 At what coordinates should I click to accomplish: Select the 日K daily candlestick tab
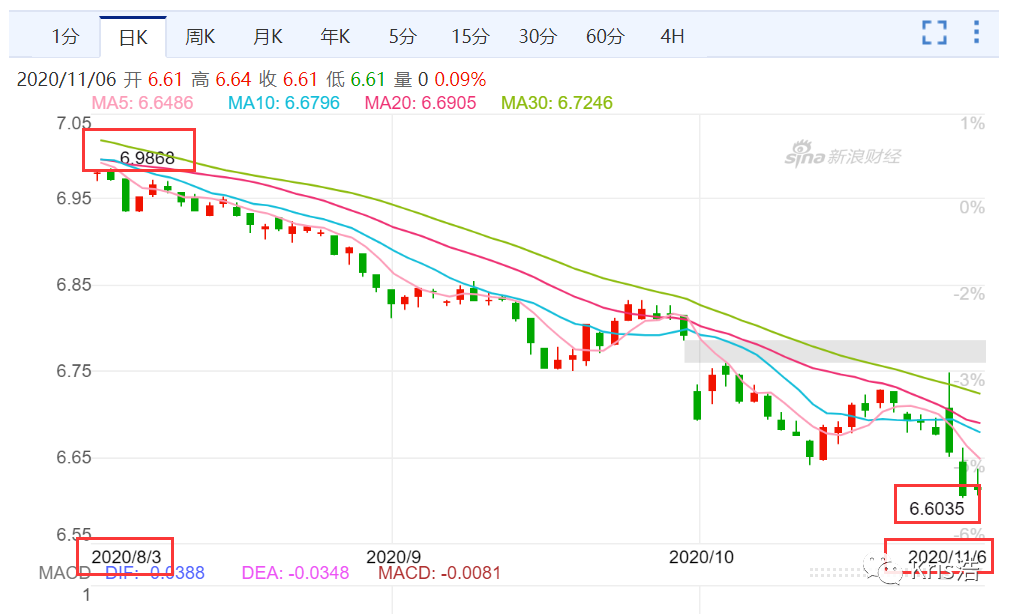pyautogui.click(x=134, y=37)
